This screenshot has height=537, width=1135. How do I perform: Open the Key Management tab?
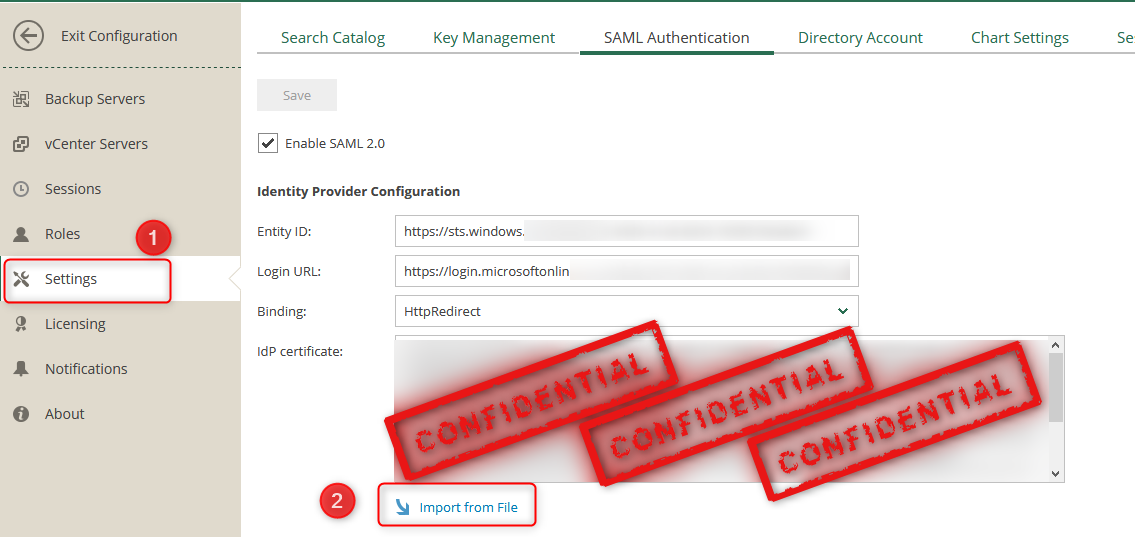click(x=493, y=38)
